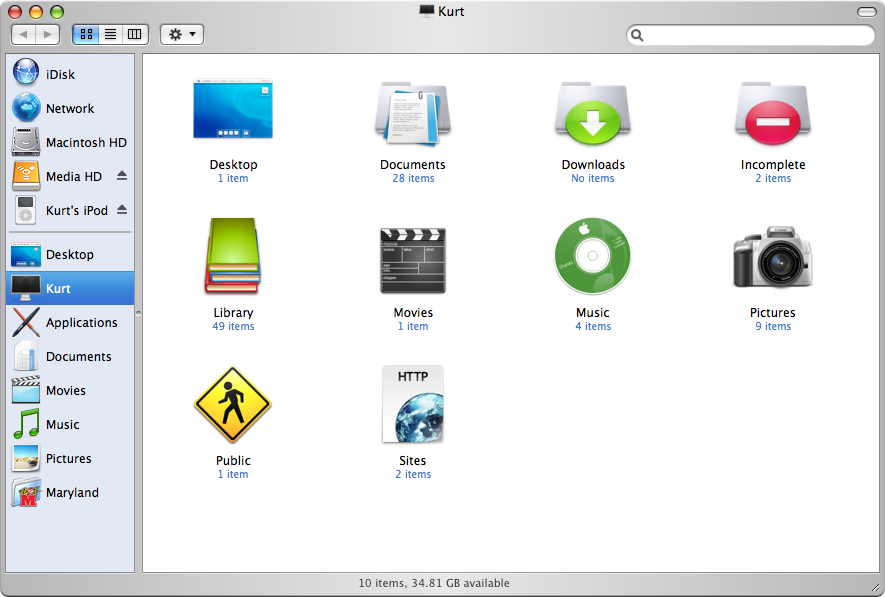Open the Downloads folder with the green arrow
Screen dimensions: 885x597
(593, 112)
